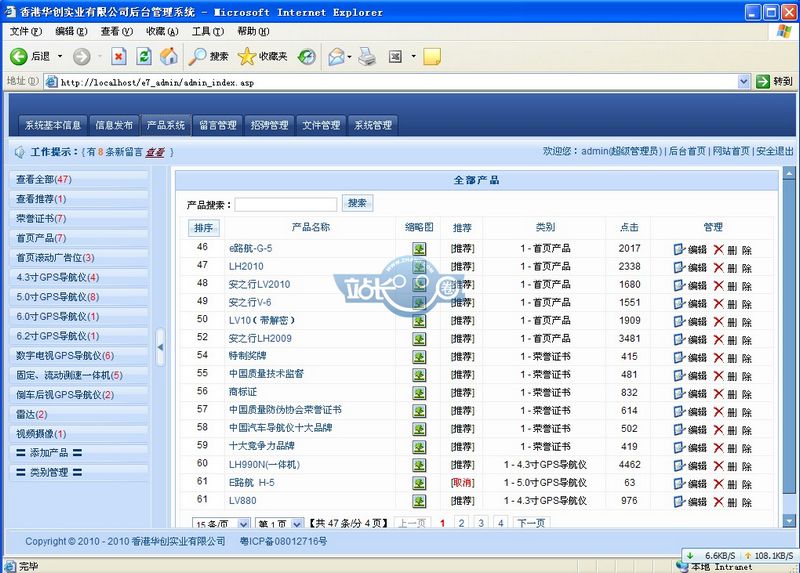Open the Search magnifier tool
The width and height of the screenshot is (800, 573).
197,56
